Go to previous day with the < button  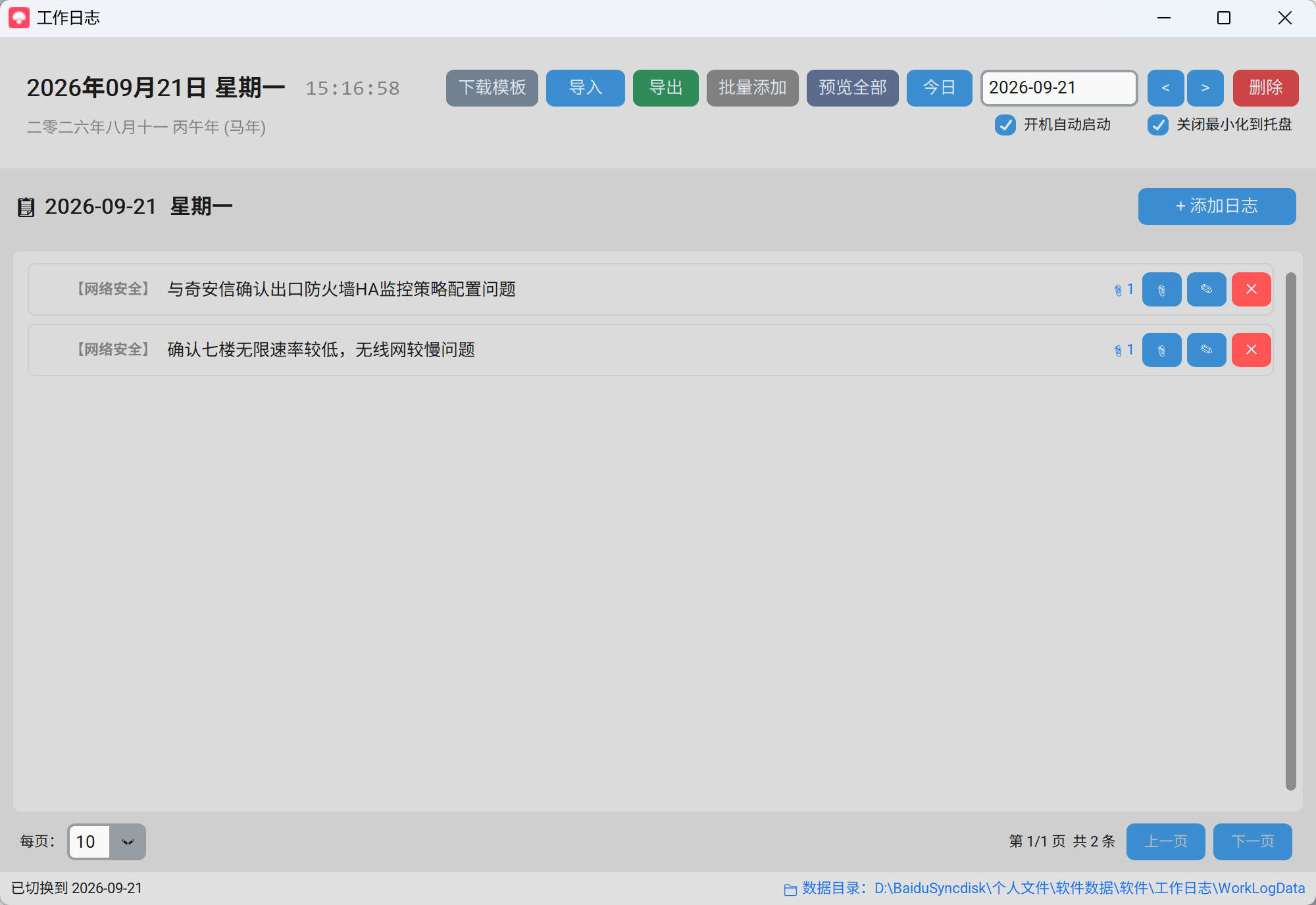pyautogui.click(x=1165, y=88)
